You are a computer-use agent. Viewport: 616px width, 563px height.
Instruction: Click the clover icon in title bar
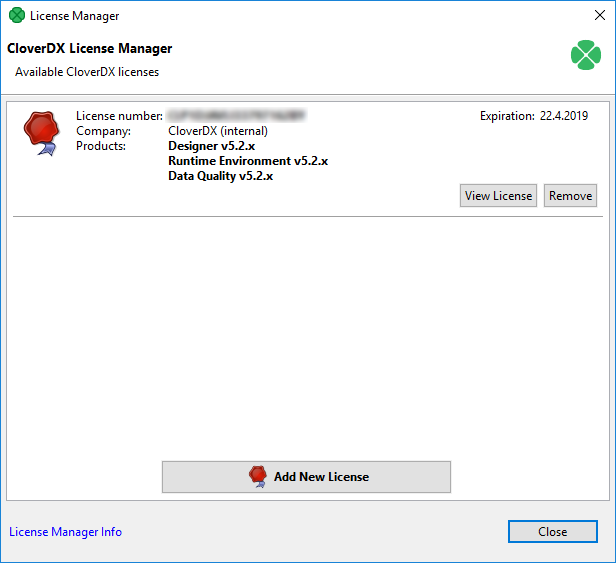pos(16,16)
